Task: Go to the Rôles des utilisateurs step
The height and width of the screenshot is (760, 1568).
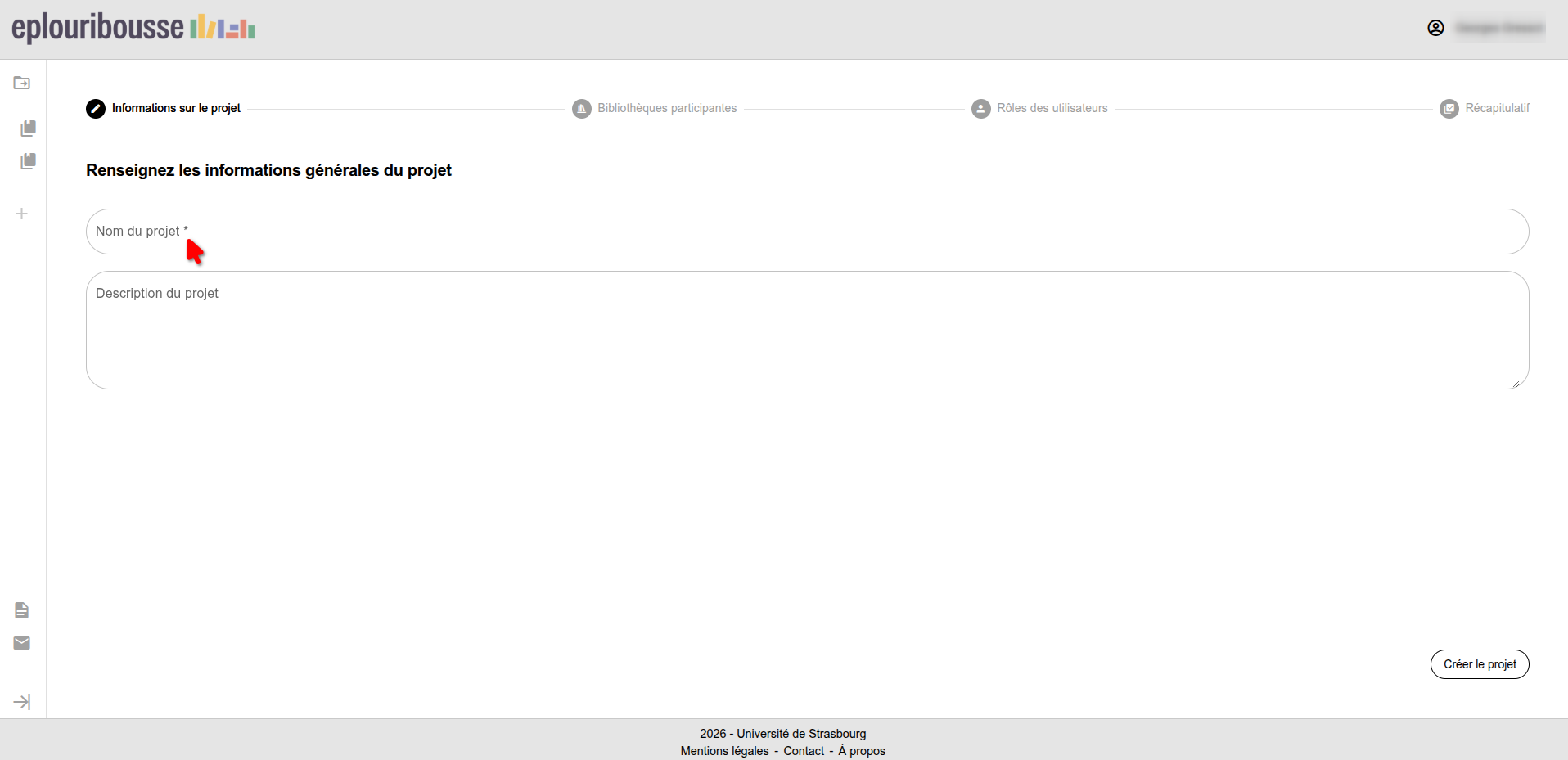Action: point(1052,108)
